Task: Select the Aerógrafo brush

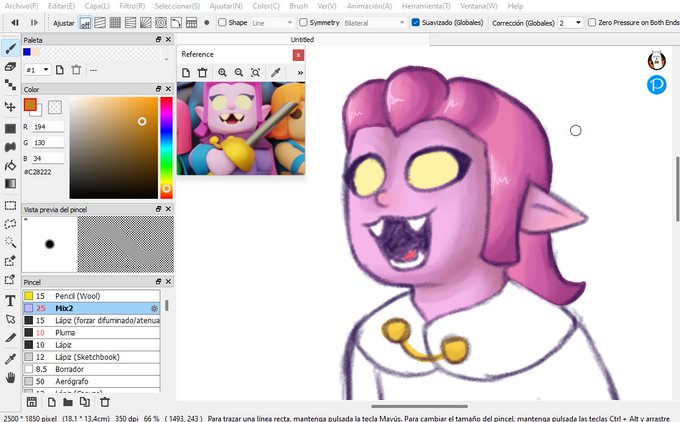Action: coord(92,381)
